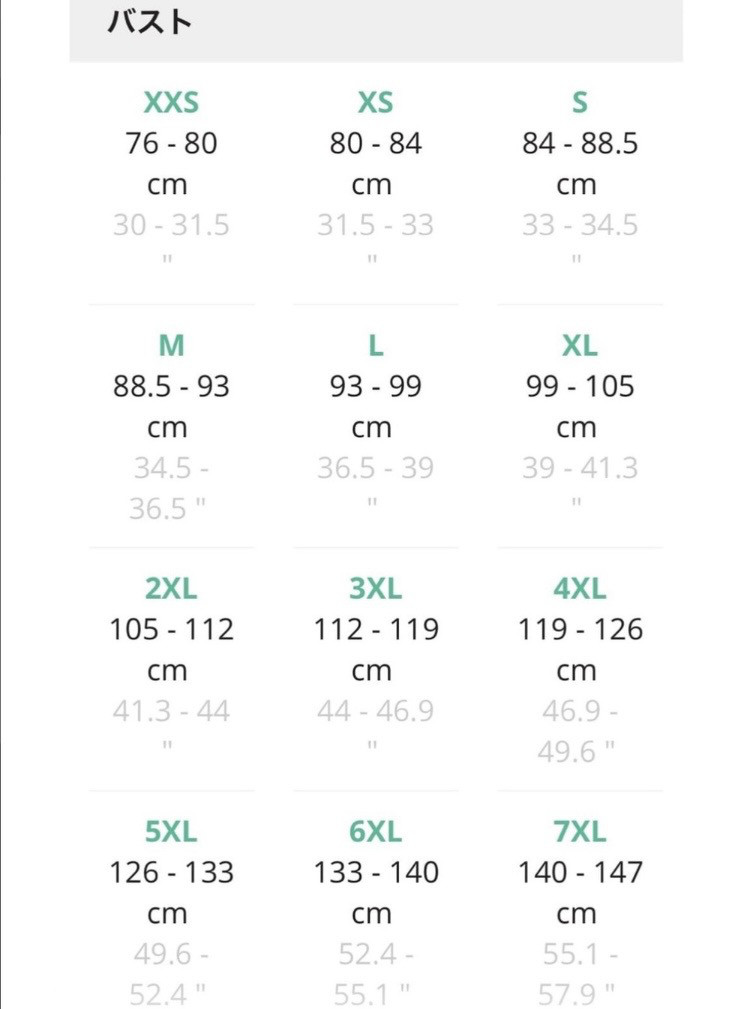Pick the 4XL size label

coord(579,588)
